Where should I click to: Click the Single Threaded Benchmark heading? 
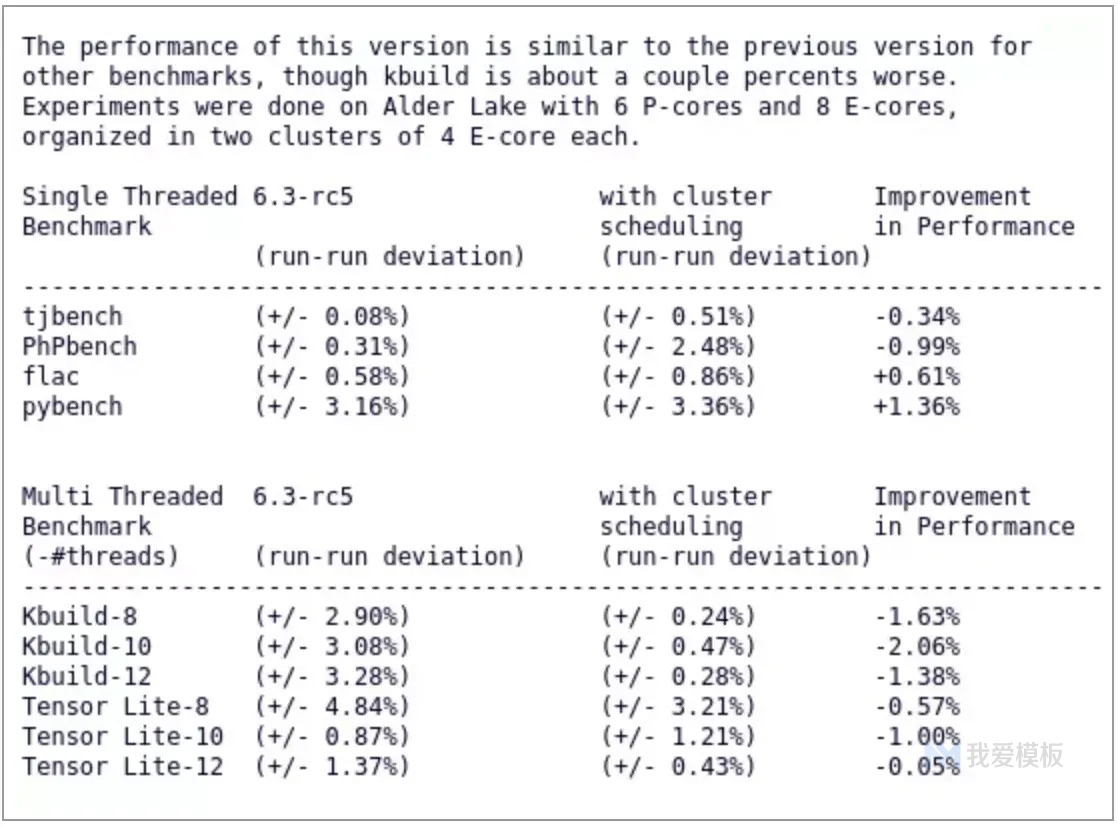pos(130,211)
